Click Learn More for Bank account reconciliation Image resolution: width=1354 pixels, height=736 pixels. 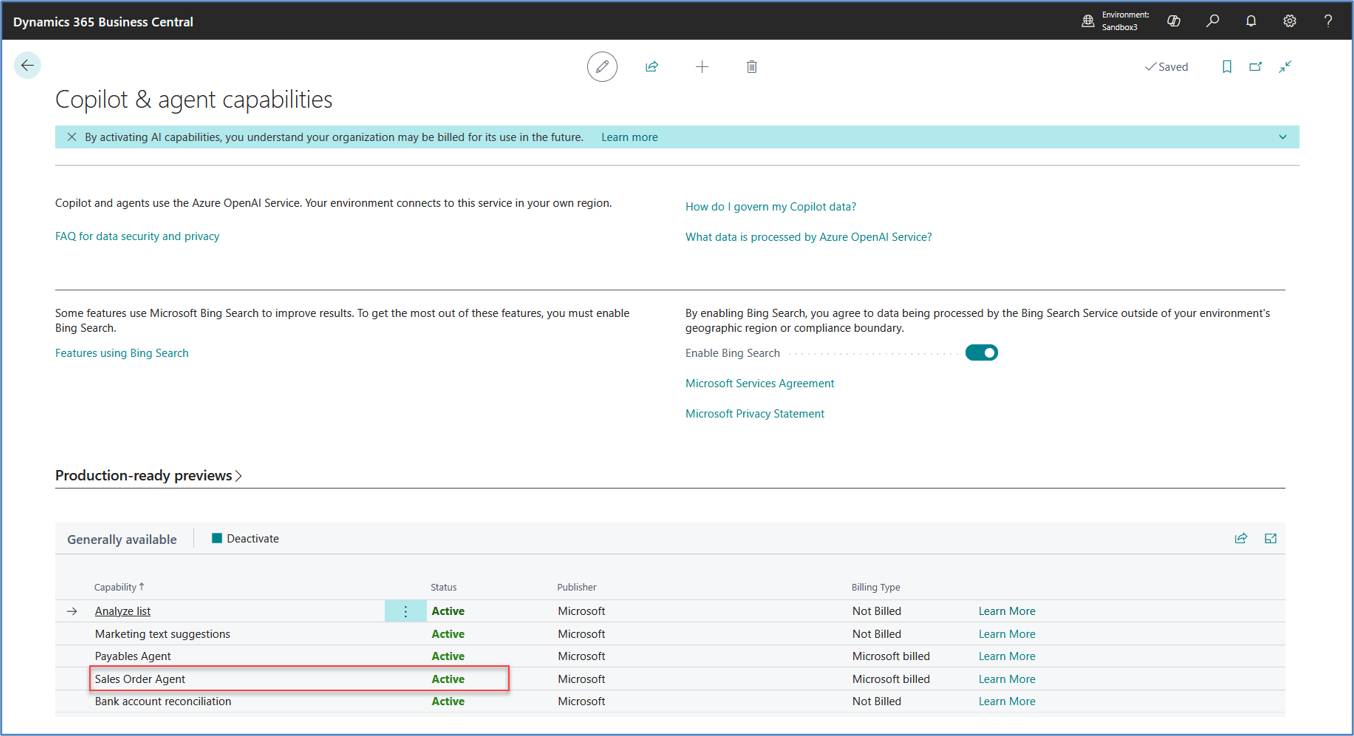[1007, 701]
